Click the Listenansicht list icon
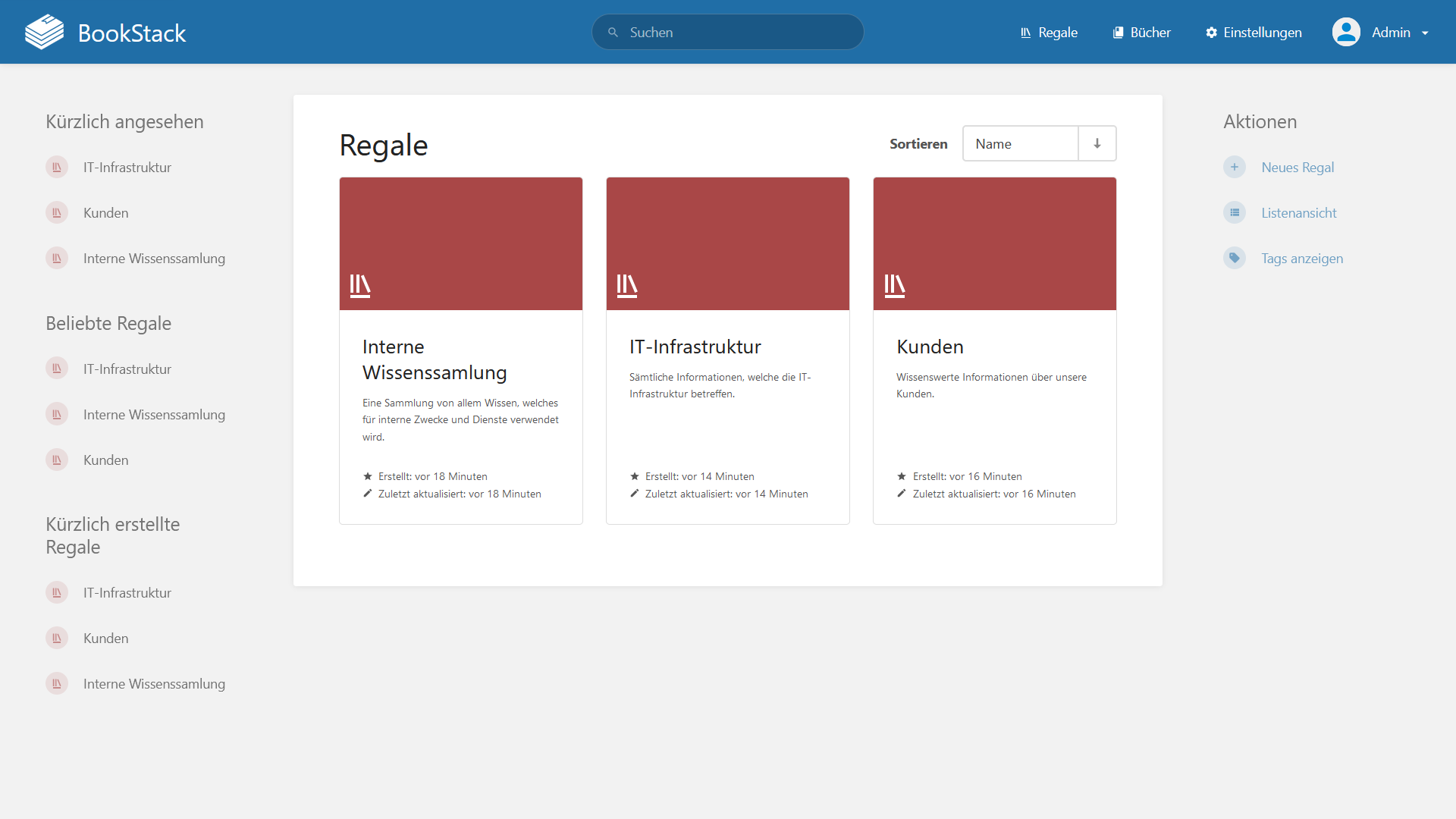Screen dimensions: 1456x819 pos(1235,212)
